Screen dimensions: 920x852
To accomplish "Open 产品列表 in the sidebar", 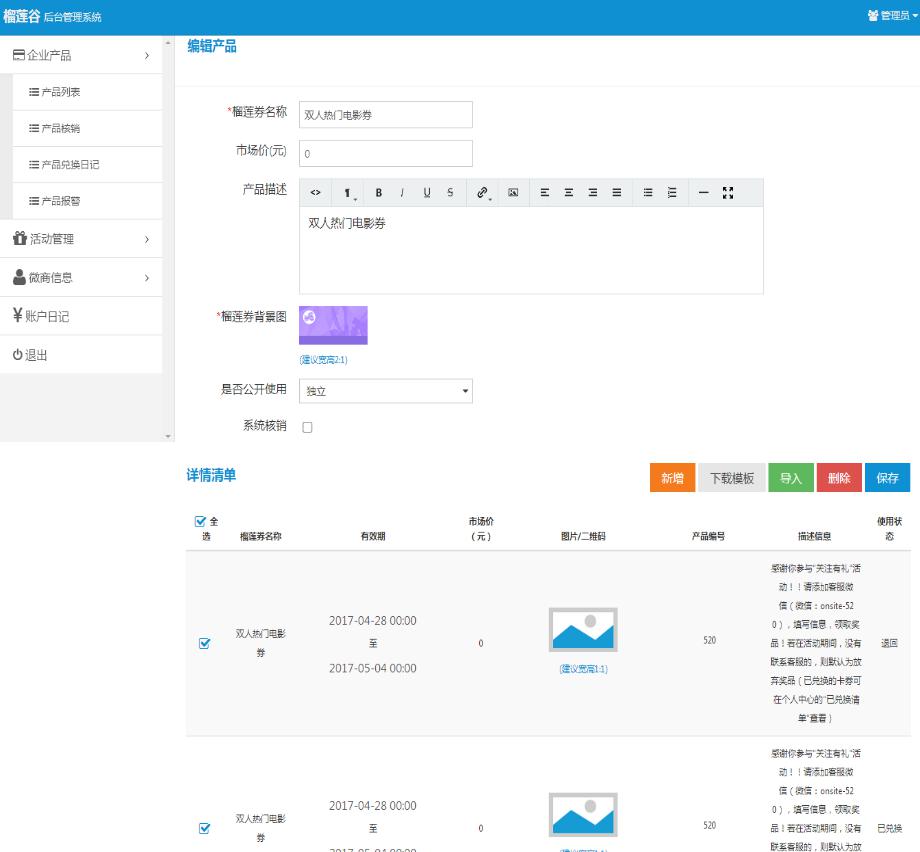I will [87, 92].
